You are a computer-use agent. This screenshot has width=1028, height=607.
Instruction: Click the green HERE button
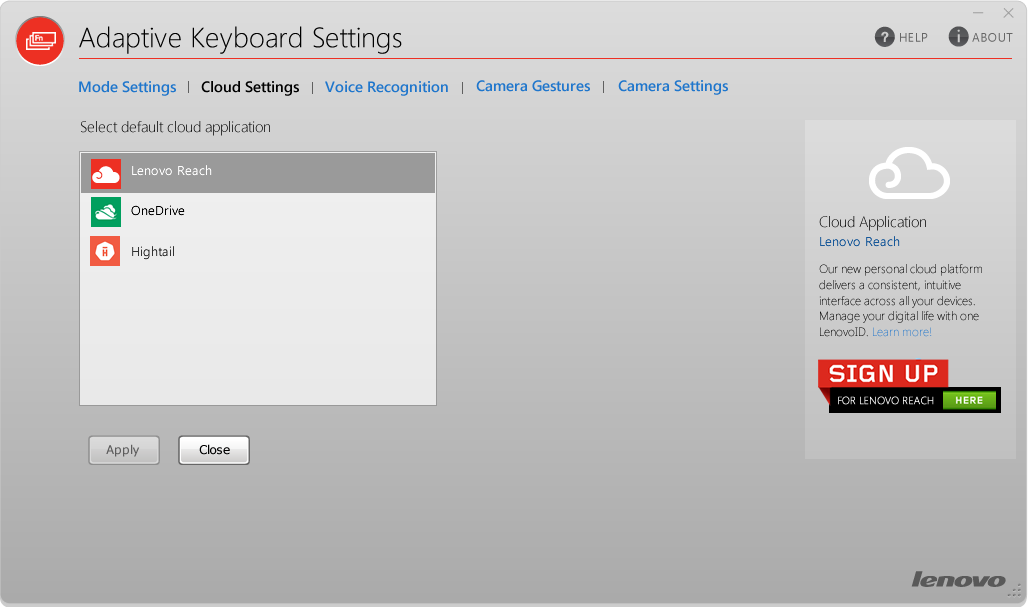click(x=969, y=400)
